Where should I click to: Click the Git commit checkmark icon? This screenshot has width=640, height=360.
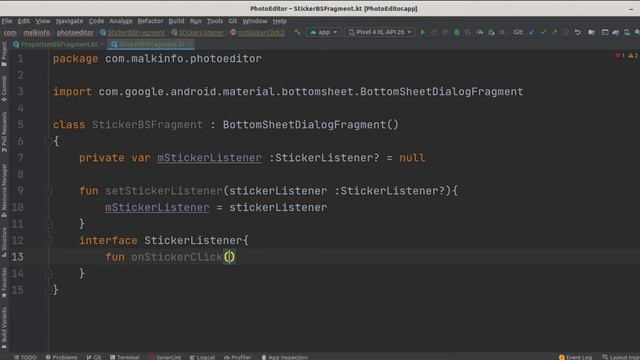pyautogui.click(x=543, y=32)
